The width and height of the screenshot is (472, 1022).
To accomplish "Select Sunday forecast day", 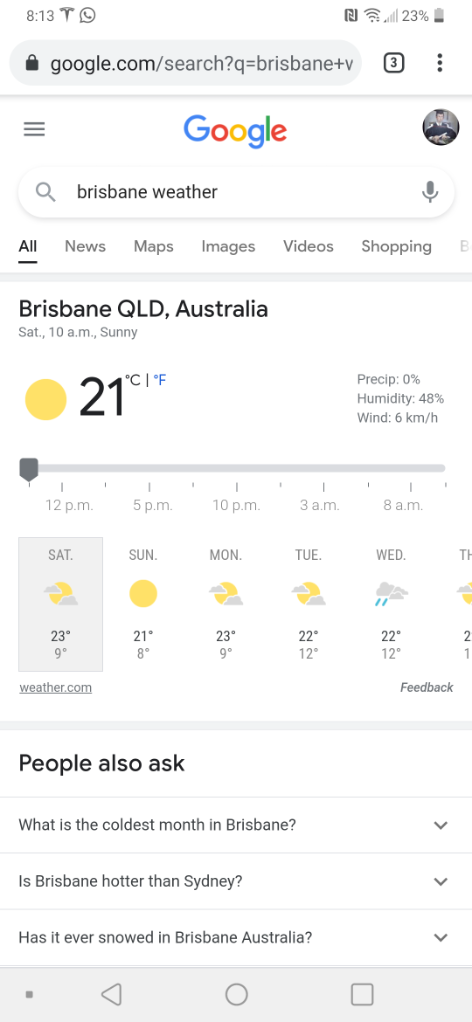I will [x=143, y=604].
